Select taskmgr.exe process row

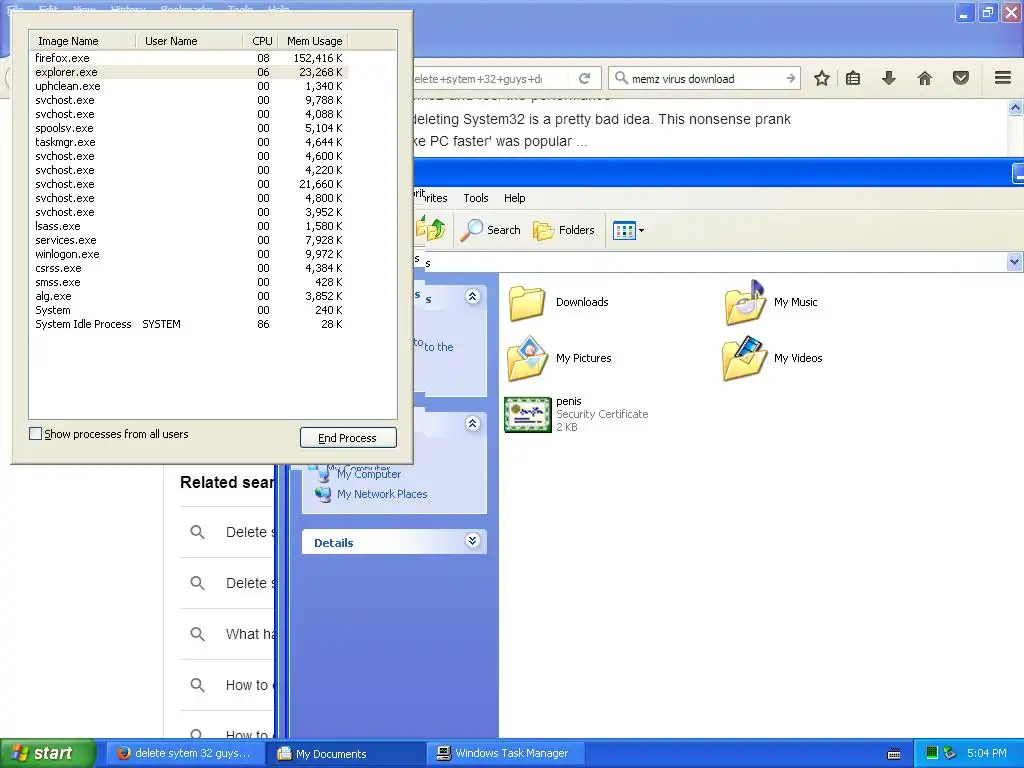(189, 142)
